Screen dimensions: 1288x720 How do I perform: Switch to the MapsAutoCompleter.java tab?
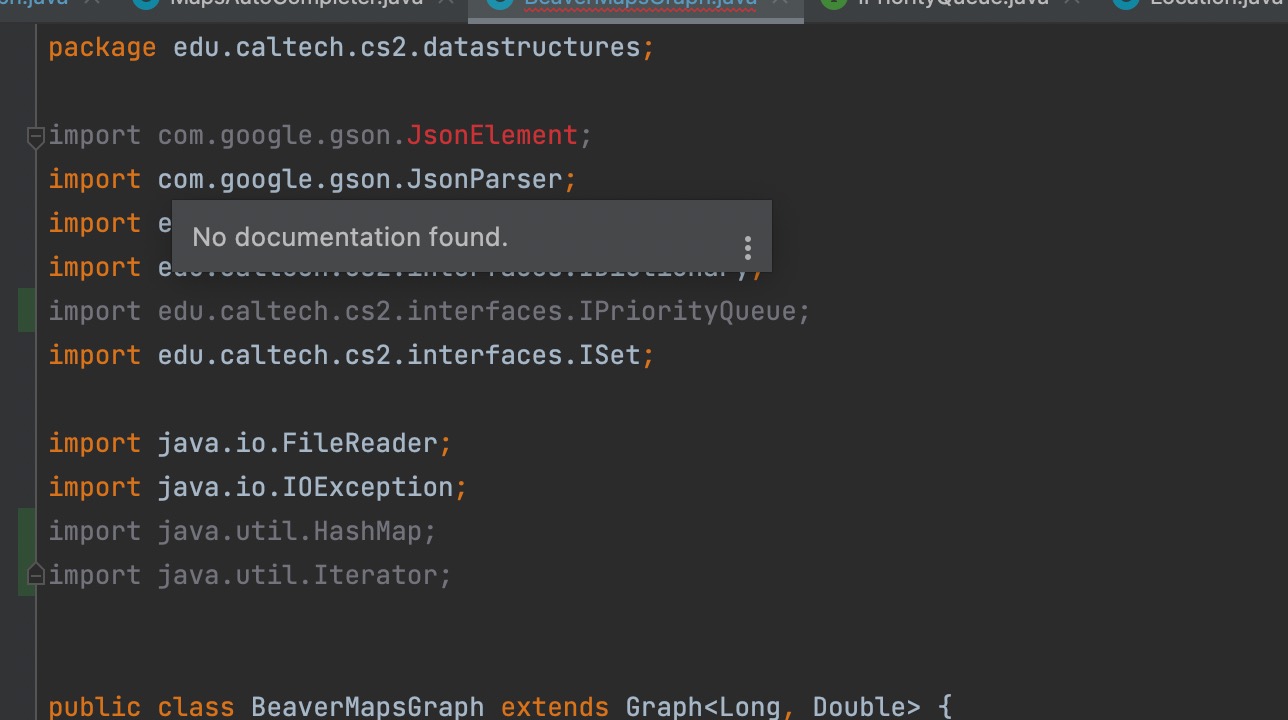click(x=296, y=3)
